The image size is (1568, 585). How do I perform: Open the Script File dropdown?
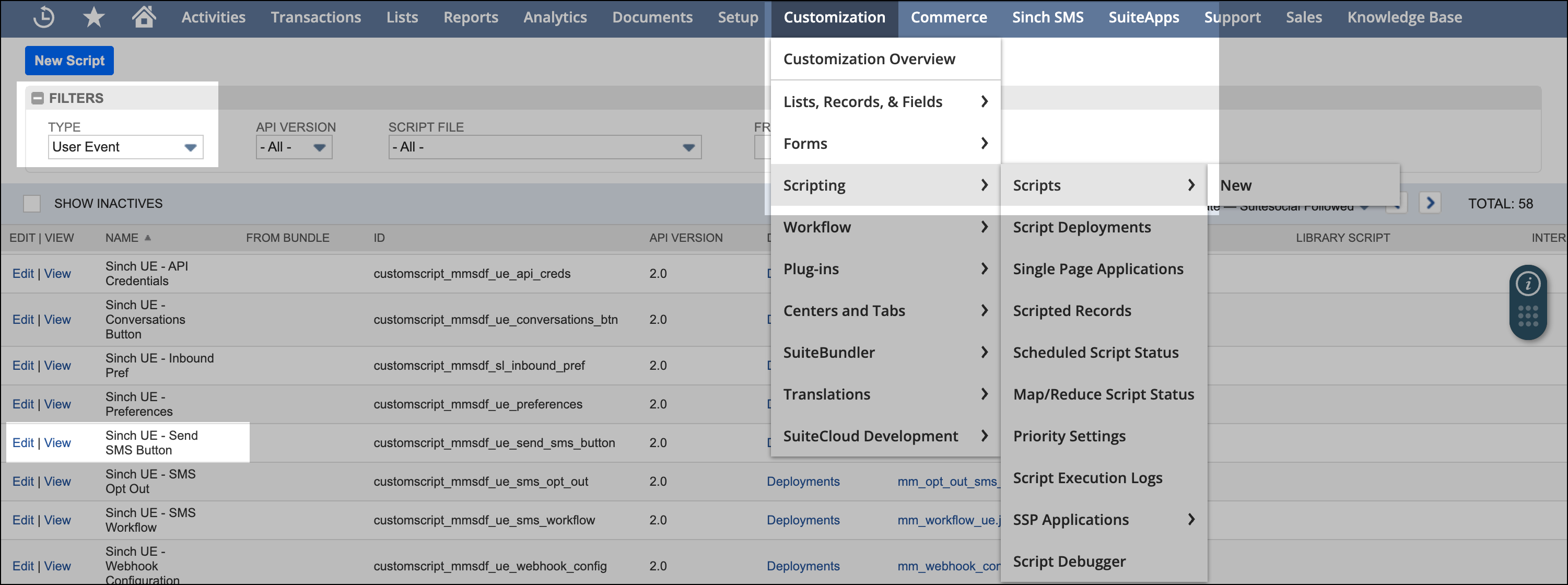(x=688, y=147)
